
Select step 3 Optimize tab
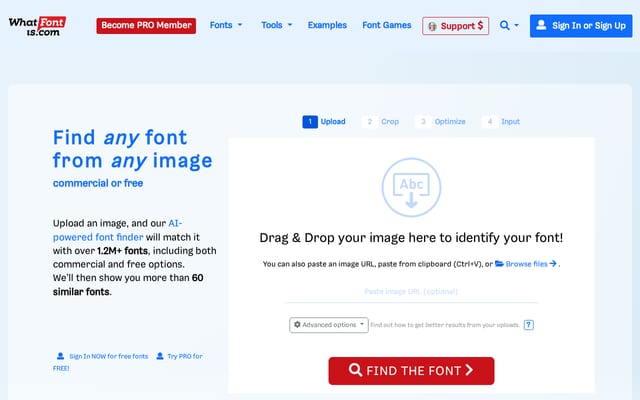[440, 122]
